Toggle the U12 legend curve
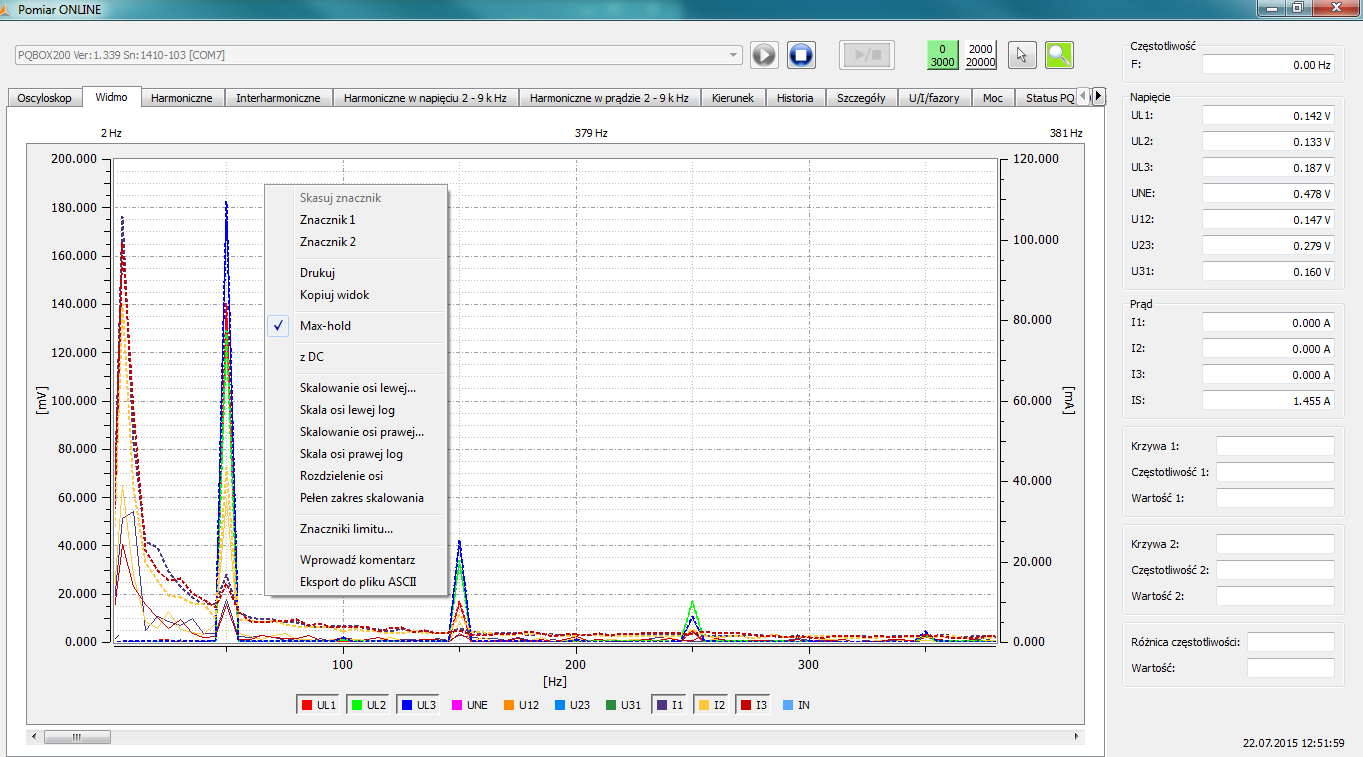This screenshot has width=1363, height=757. 521,705
